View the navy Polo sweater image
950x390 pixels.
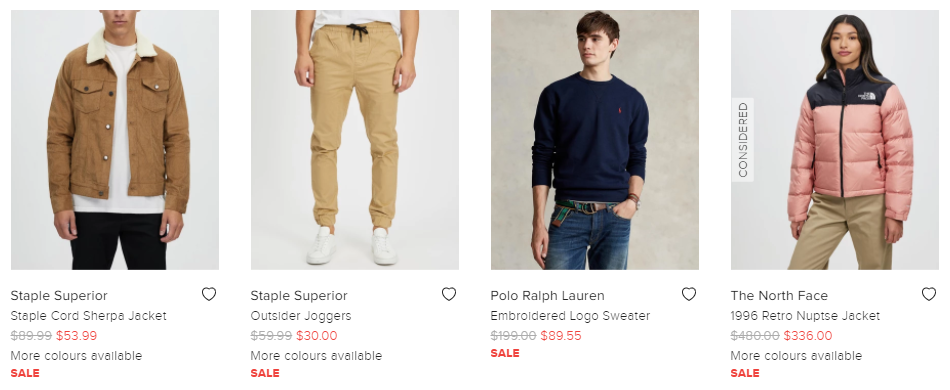click(x=595, y=140)
